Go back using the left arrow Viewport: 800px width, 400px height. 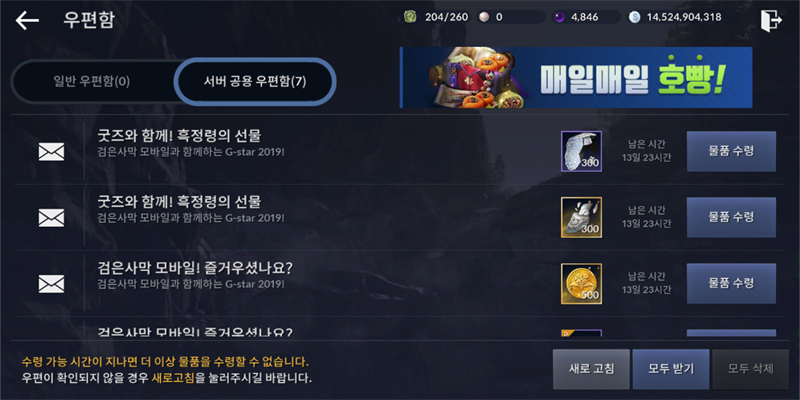[27, 20]
